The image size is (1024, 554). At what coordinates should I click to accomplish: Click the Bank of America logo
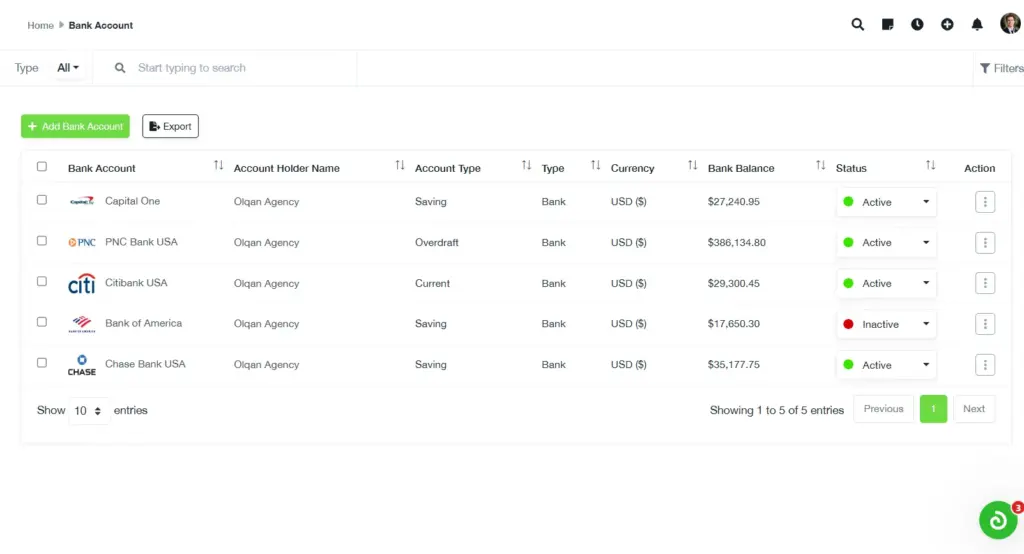82,324
